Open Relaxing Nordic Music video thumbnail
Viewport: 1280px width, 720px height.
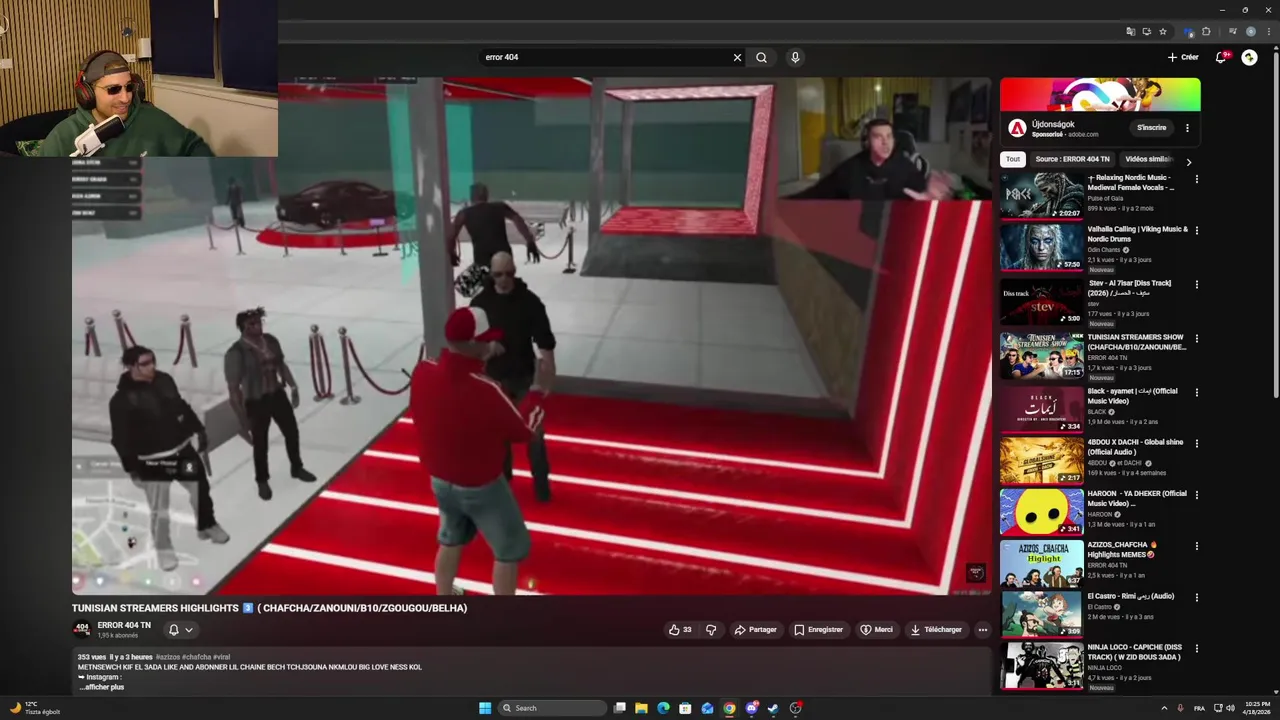click(1042, 195)
